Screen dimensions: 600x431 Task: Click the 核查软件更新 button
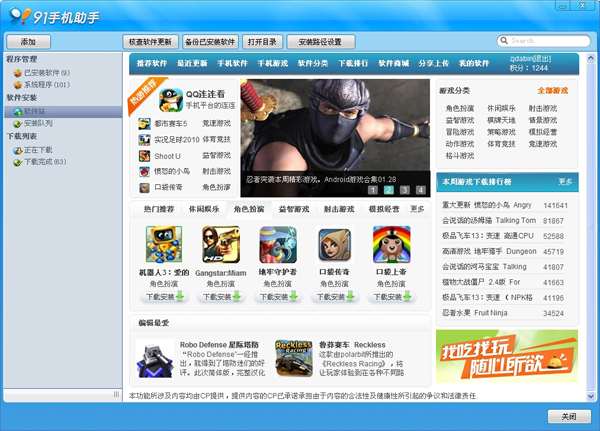click(149, 42)
